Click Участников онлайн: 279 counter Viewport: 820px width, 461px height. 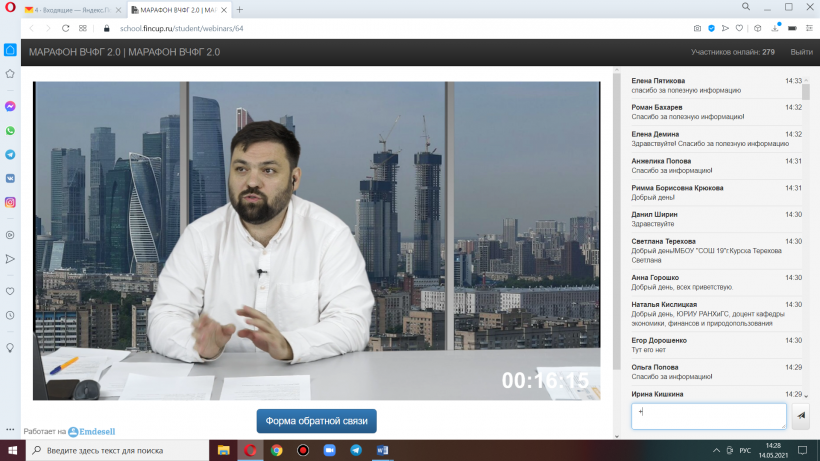(x=733, y=52)
